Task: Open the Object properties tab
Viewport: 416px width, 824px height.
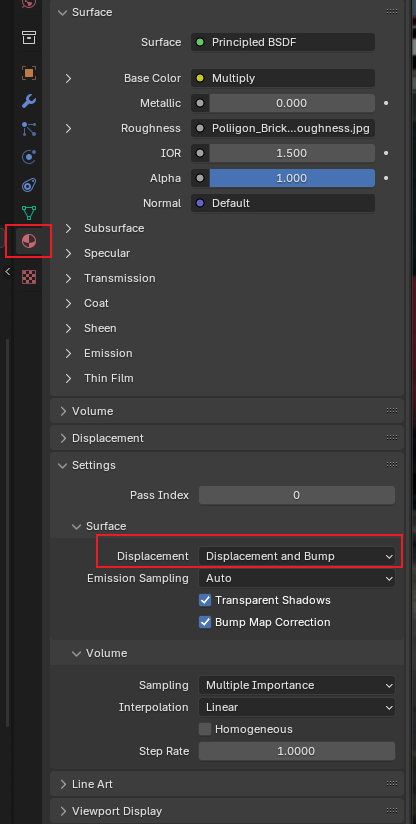Action: pos(28,73)
